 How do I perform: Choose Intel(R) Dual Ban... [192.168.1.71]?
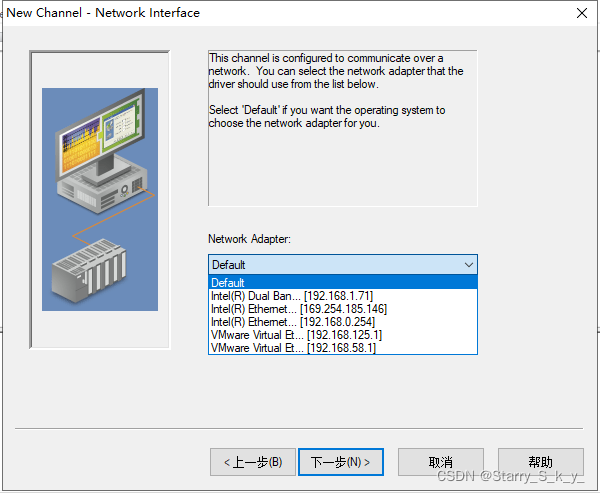click(343, 296)
